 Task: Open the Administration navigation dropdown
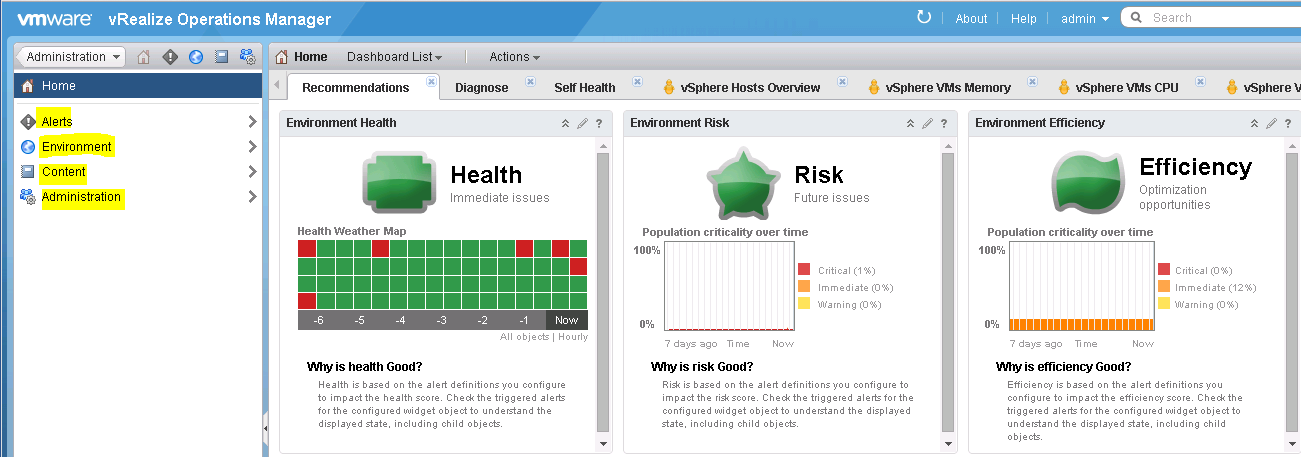70,57
